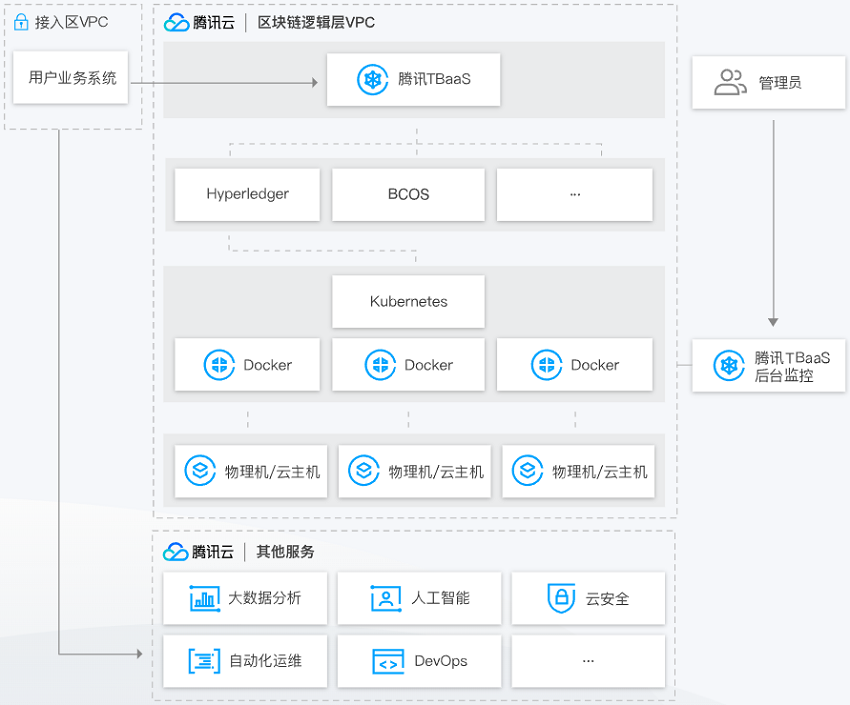Click the 接入区VPC title text
Image resolution: width=850 pixels, height=705 pixels.
[72, 22]
